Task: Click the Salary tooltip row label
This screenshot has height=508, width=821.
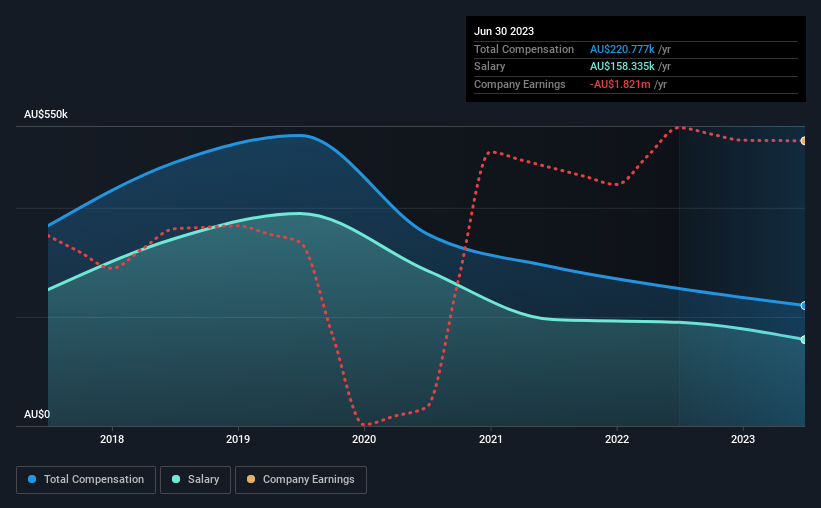Action: tap(490, 67)
